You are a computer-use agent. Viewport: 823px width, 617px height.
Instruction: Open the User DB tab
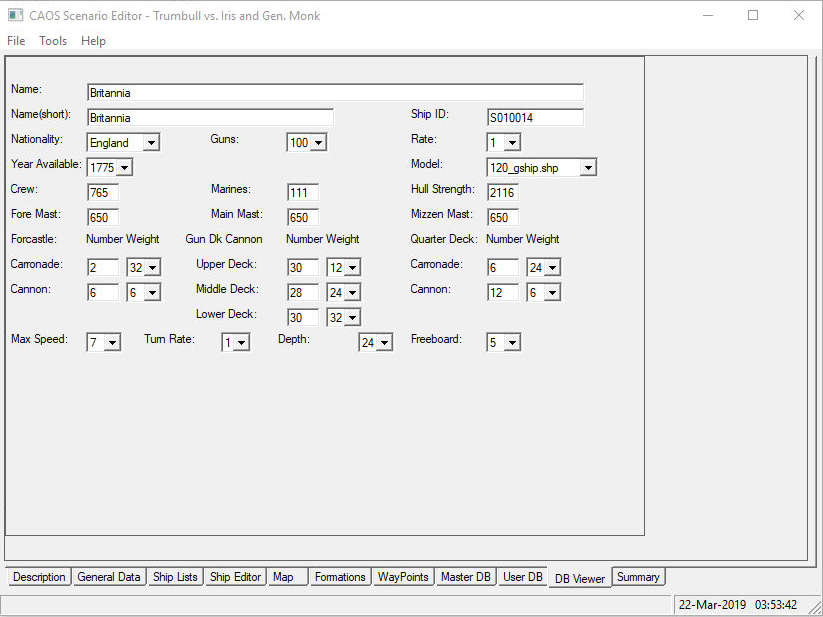(523, 577)
